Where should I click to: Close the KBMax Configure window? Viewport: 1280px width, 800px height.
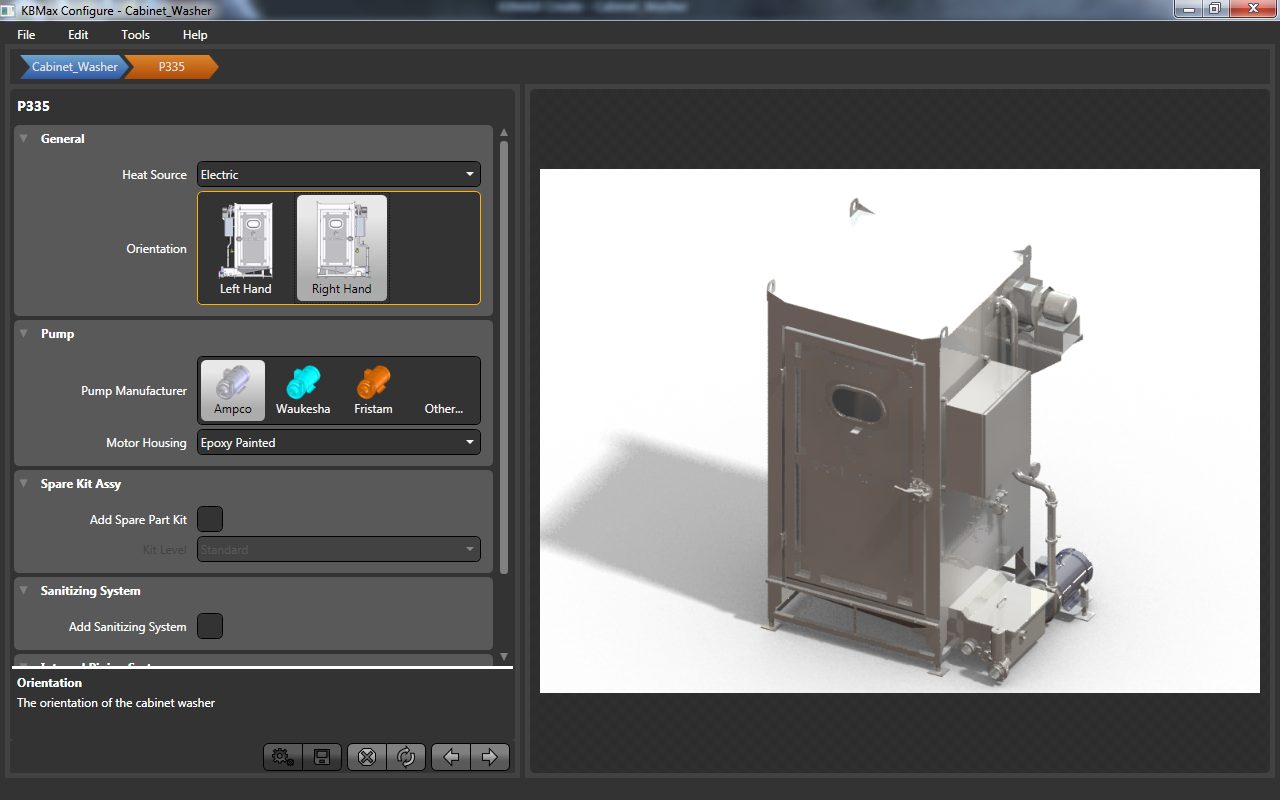[1252, 8]
